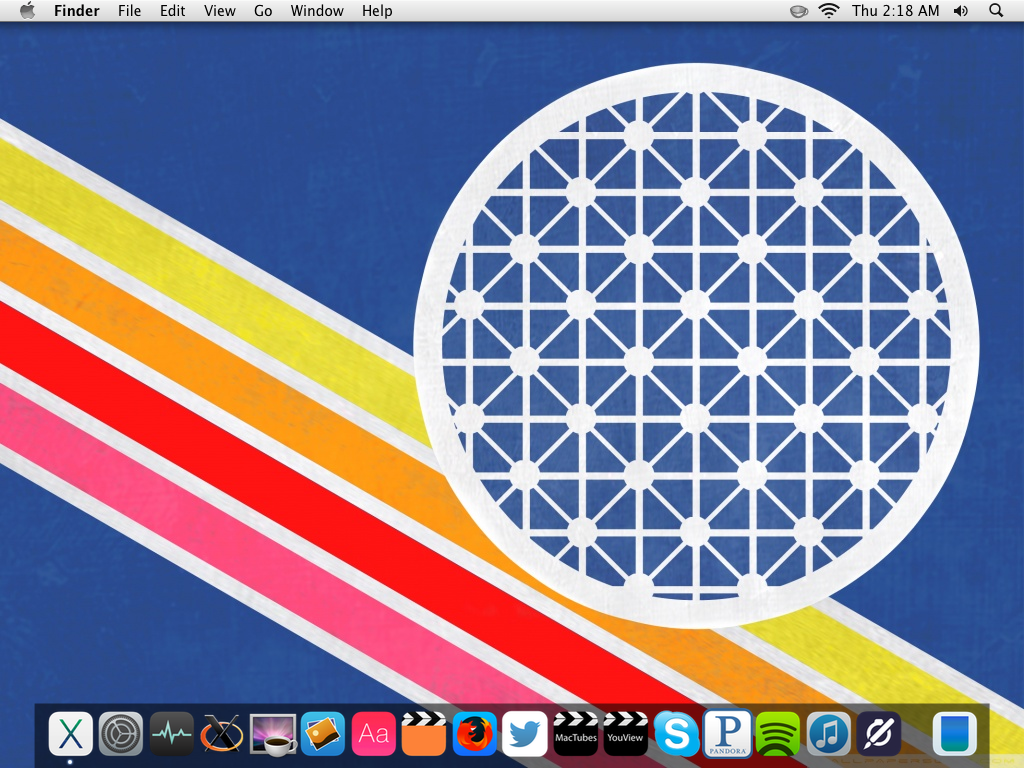Open the File menu
The image size is (1024, 768).
129,10
